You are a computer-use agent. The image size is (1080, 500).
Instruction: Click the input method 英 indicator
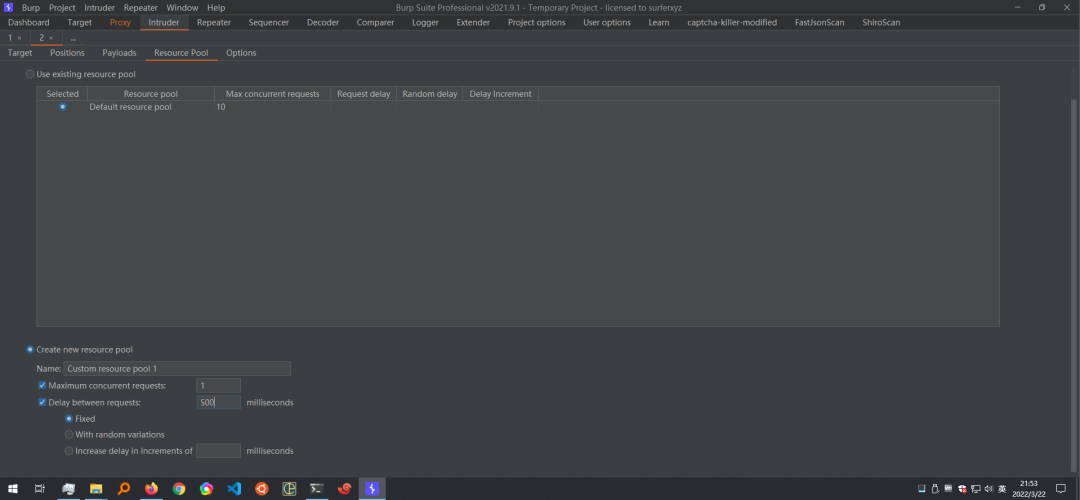point(1002,489)
